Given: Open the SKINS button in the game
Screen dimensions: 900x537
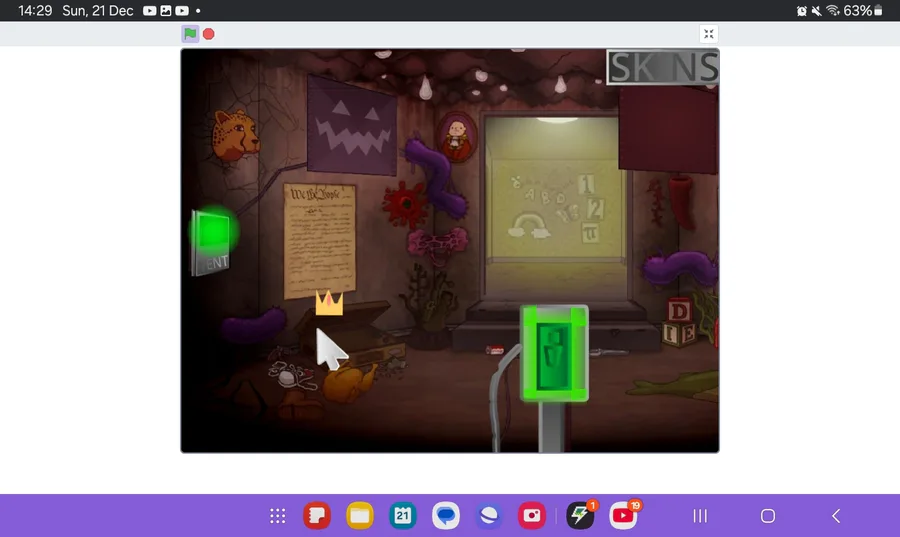Looking at the screenshot, I should [x=663, y=67].
